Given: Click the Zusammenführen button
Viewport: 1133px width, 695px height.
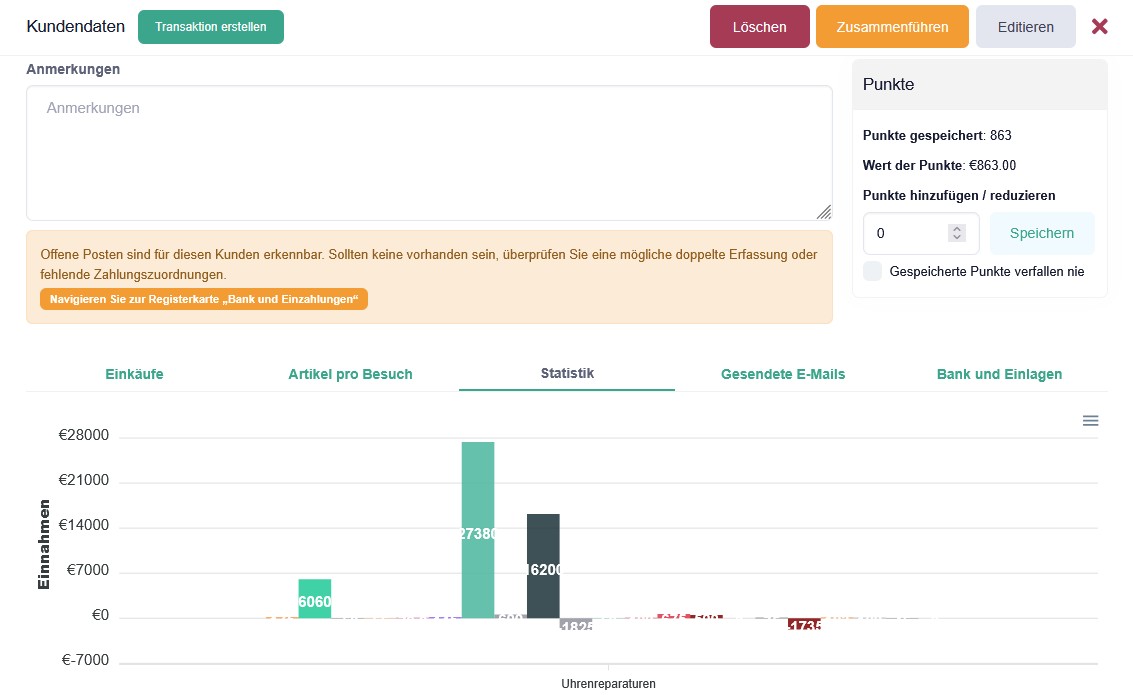Looking at the screenshot, I should (892, 27).
